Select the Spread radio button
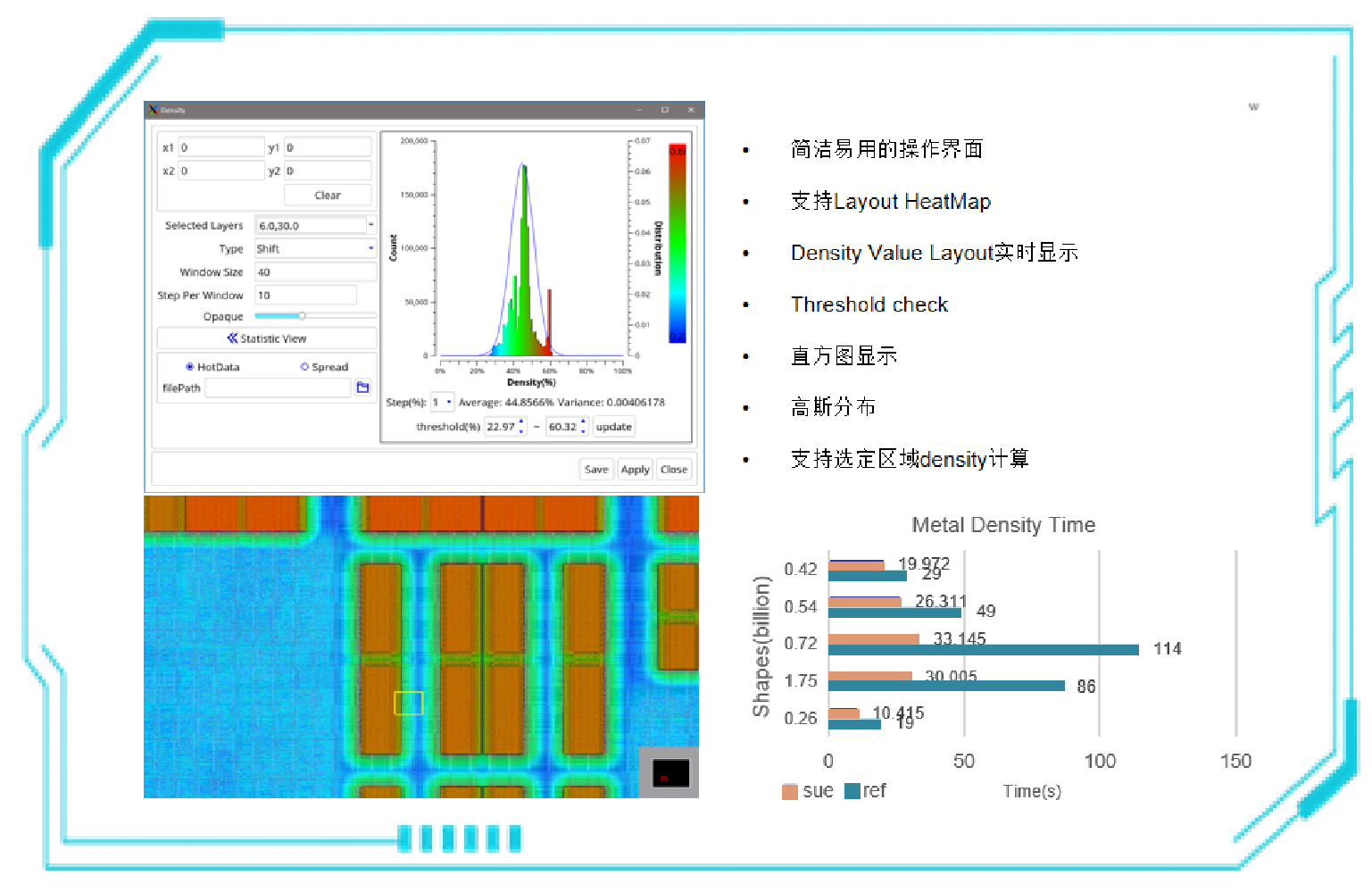 [x=304, y=367]
